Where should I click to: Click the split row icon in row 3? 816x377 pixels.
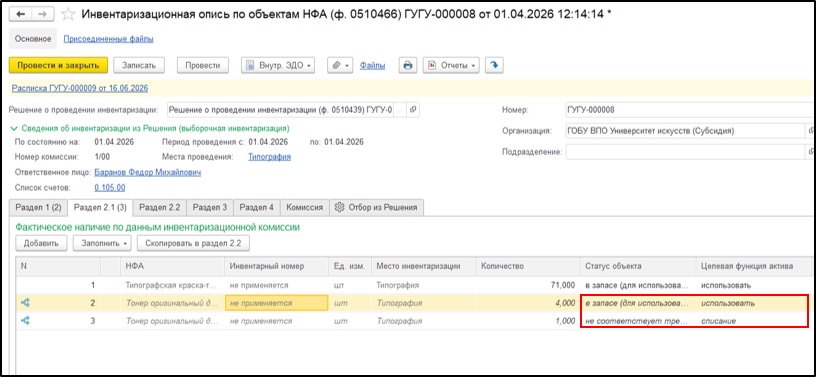coord(25,321)
